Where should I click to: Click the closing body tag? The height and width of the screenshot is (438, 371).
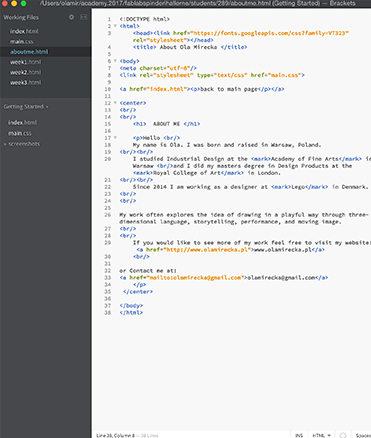131,306
